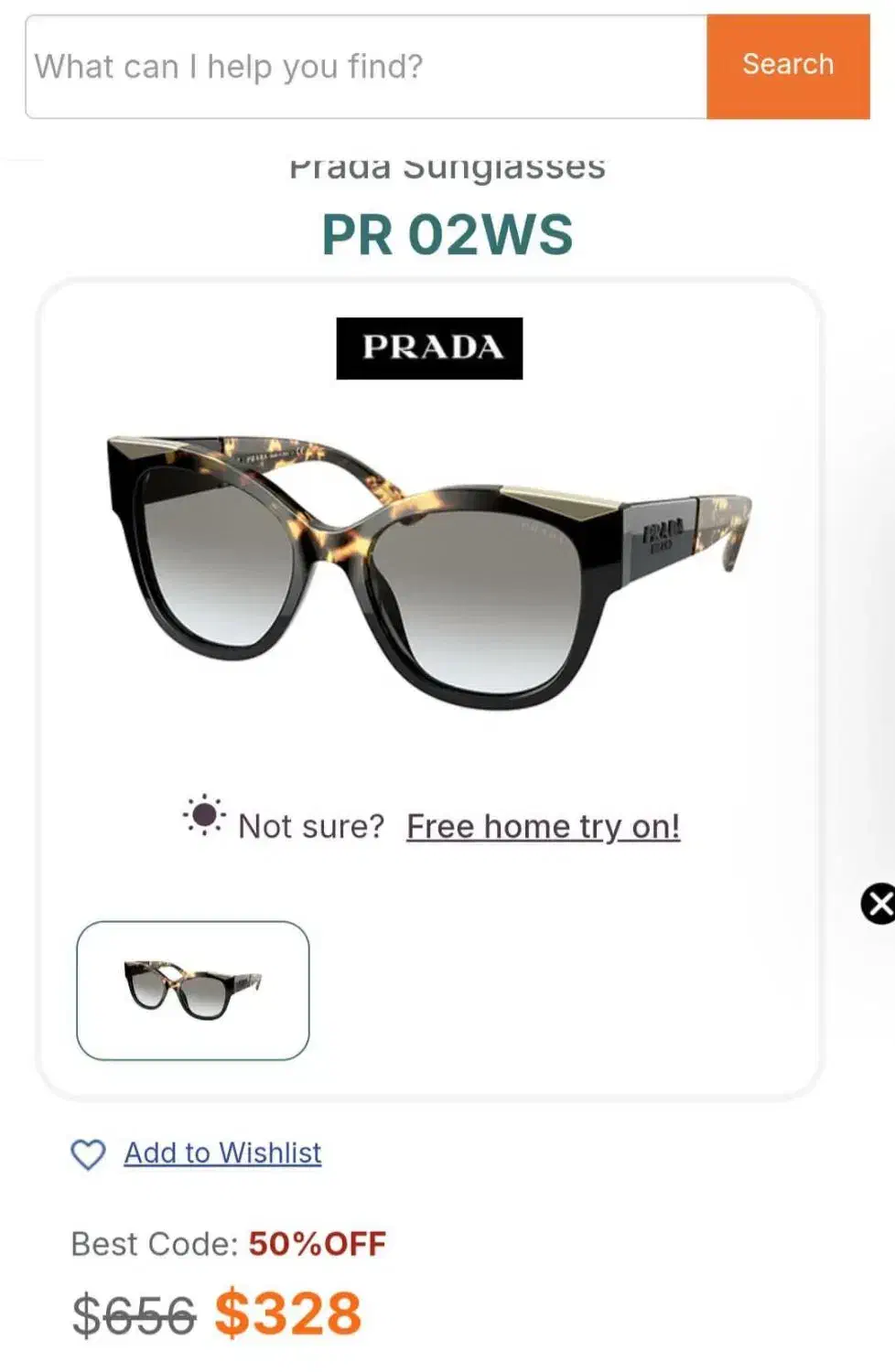Select the small sunglasses thumbnail
This screenshot has width=895, height=1372.
pyautogui.click(x=193, y=991)
